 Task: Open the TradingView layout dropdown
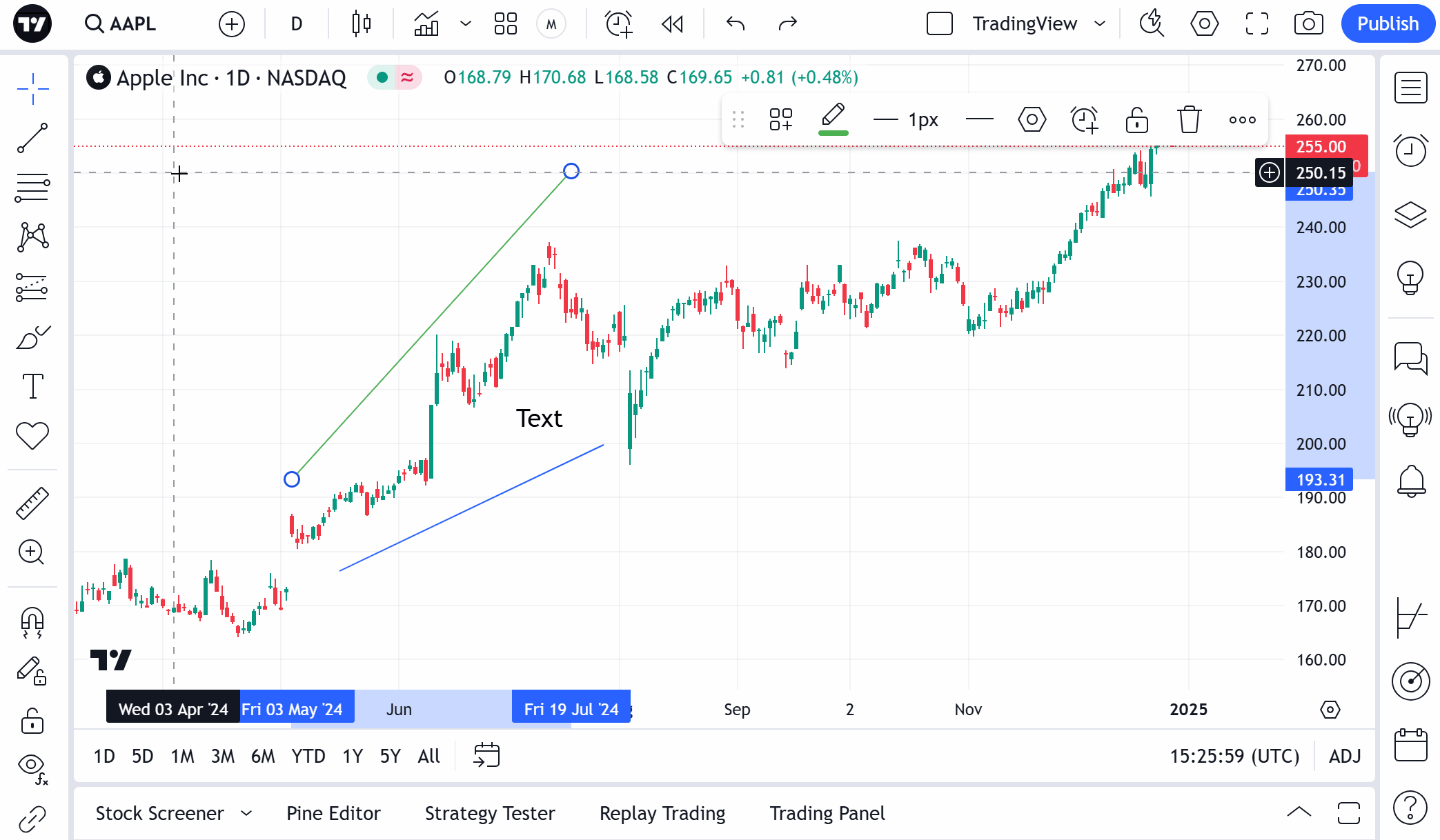point(1100,24)
